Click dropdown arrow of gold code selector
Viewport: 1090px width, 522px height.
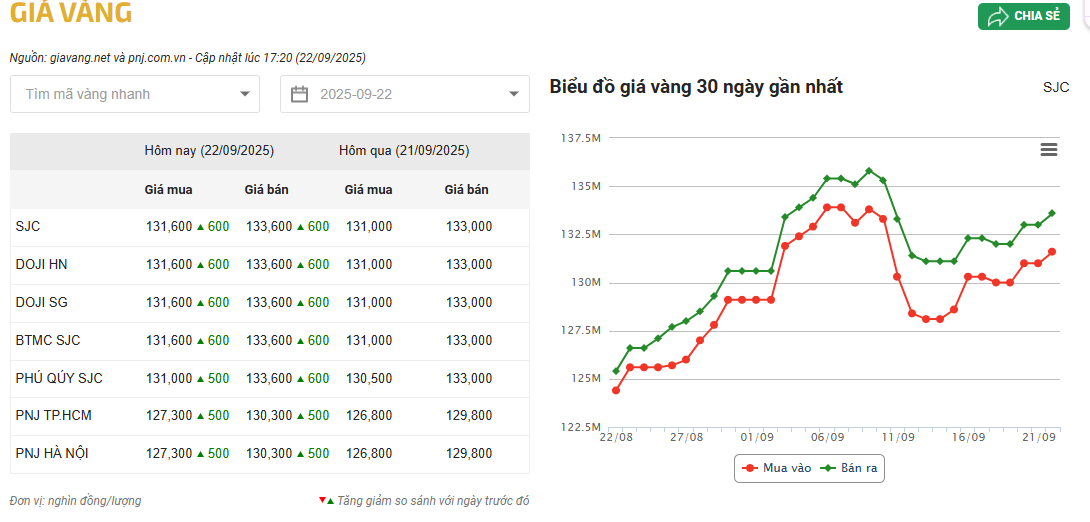(245, 94)
